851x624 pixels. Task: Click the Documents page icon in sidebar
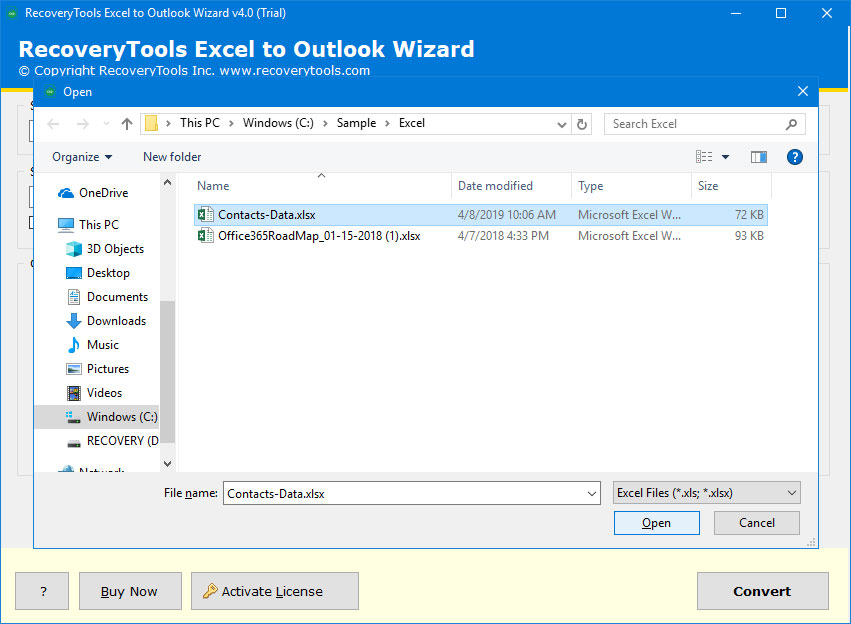[74, 297]
